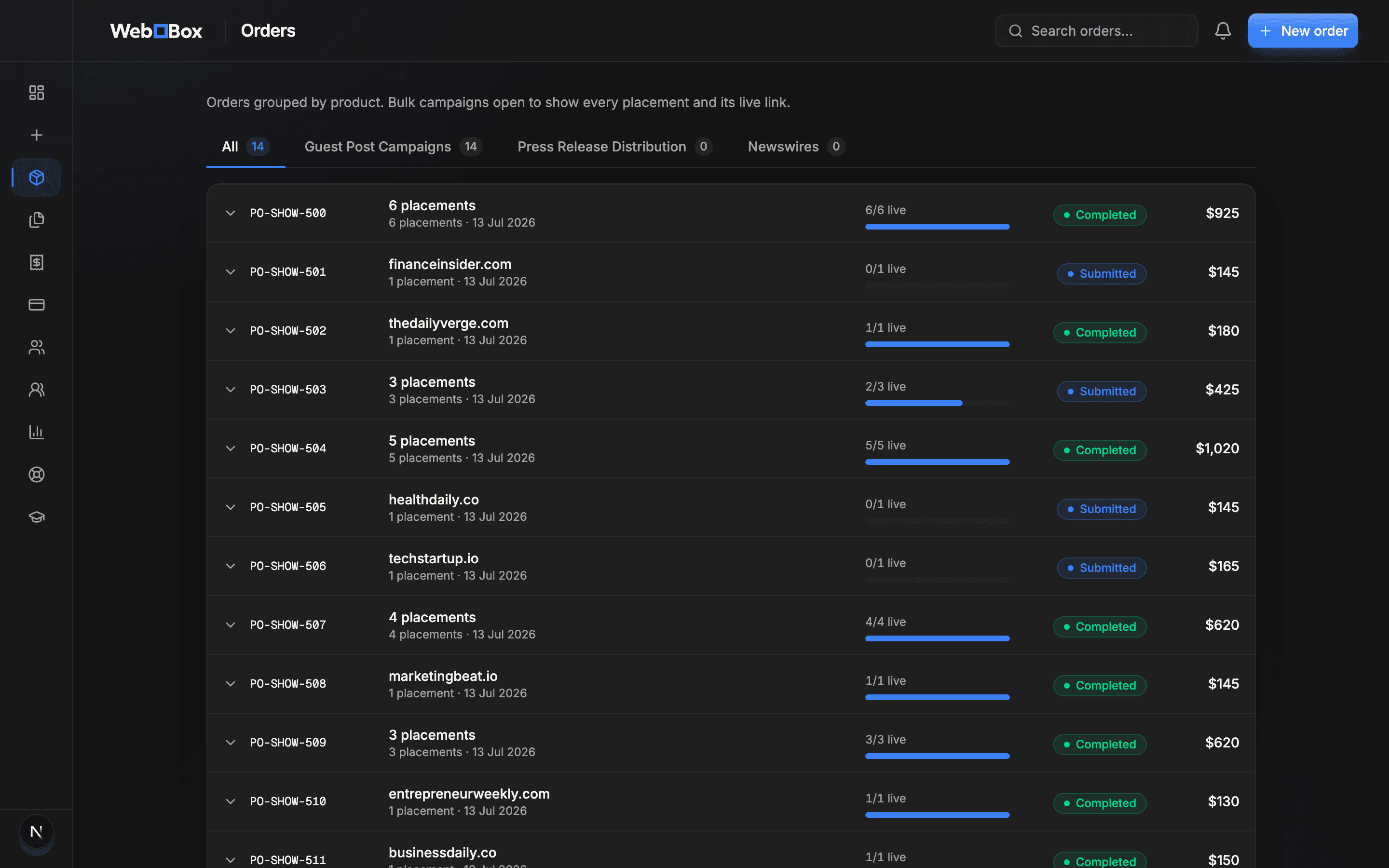1389x868 pixels.
Task: Click the Search orders field
Action: click(x=1096, y=31)
